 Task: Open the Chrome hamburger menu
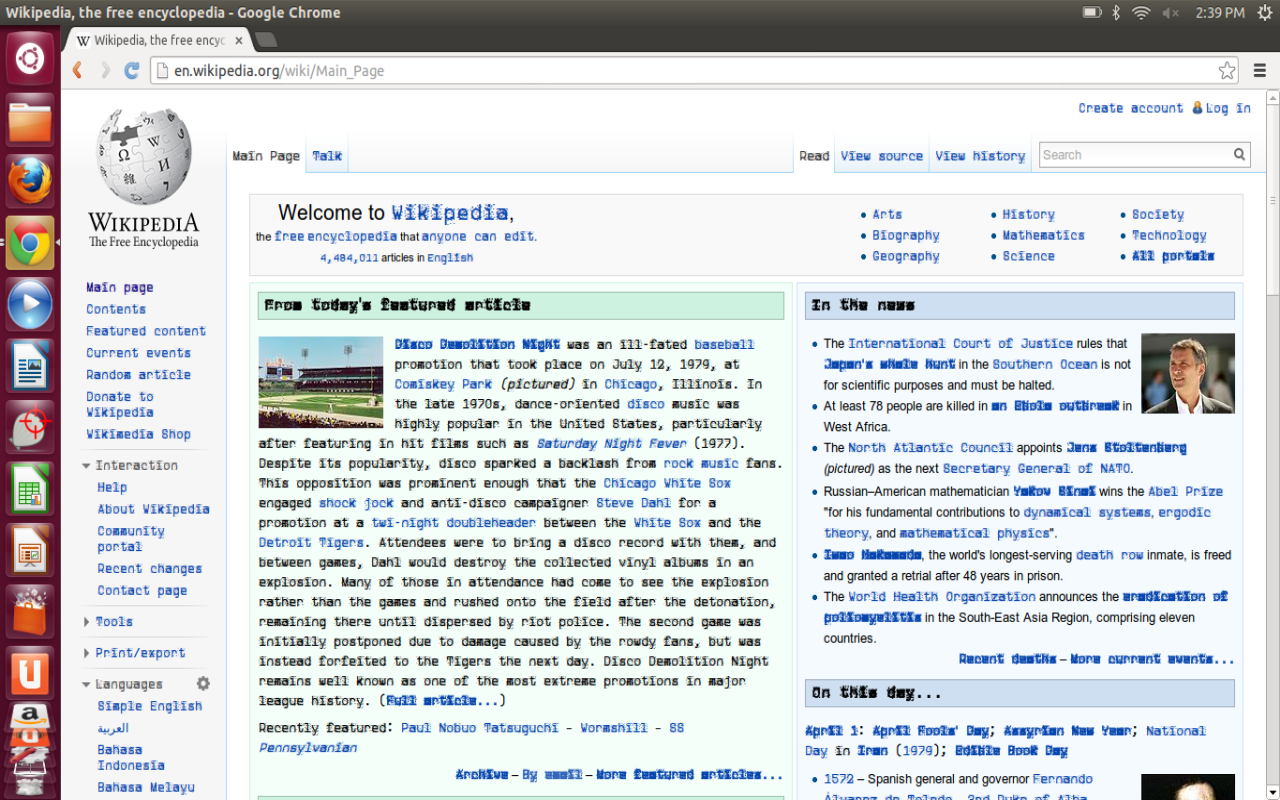pyautogui.click(x=1260, y=70)
